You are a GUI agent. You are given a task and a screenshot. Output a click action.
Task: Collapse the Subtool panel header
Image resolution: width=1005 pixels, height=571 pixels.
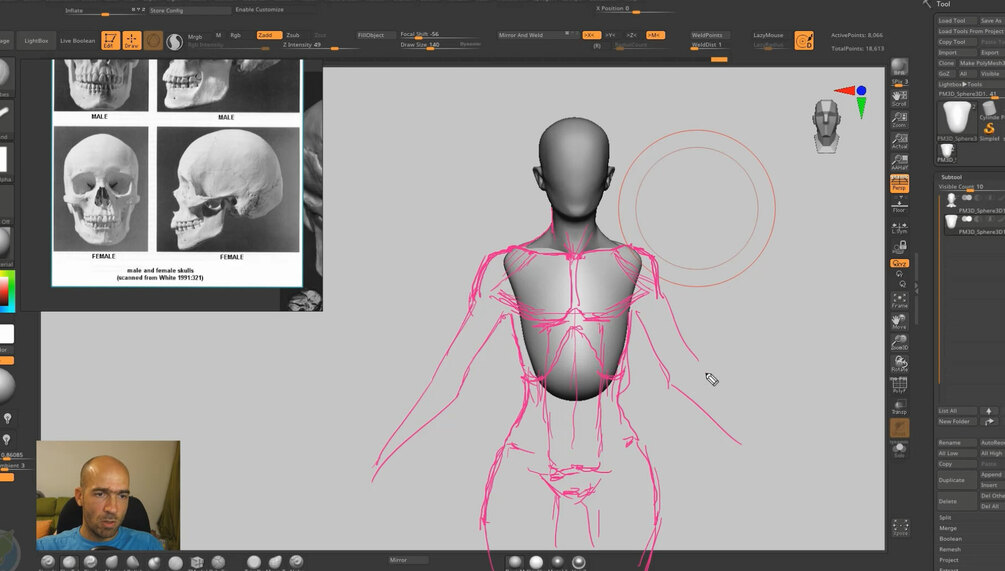pyautogui.click(x=952, y=177)
